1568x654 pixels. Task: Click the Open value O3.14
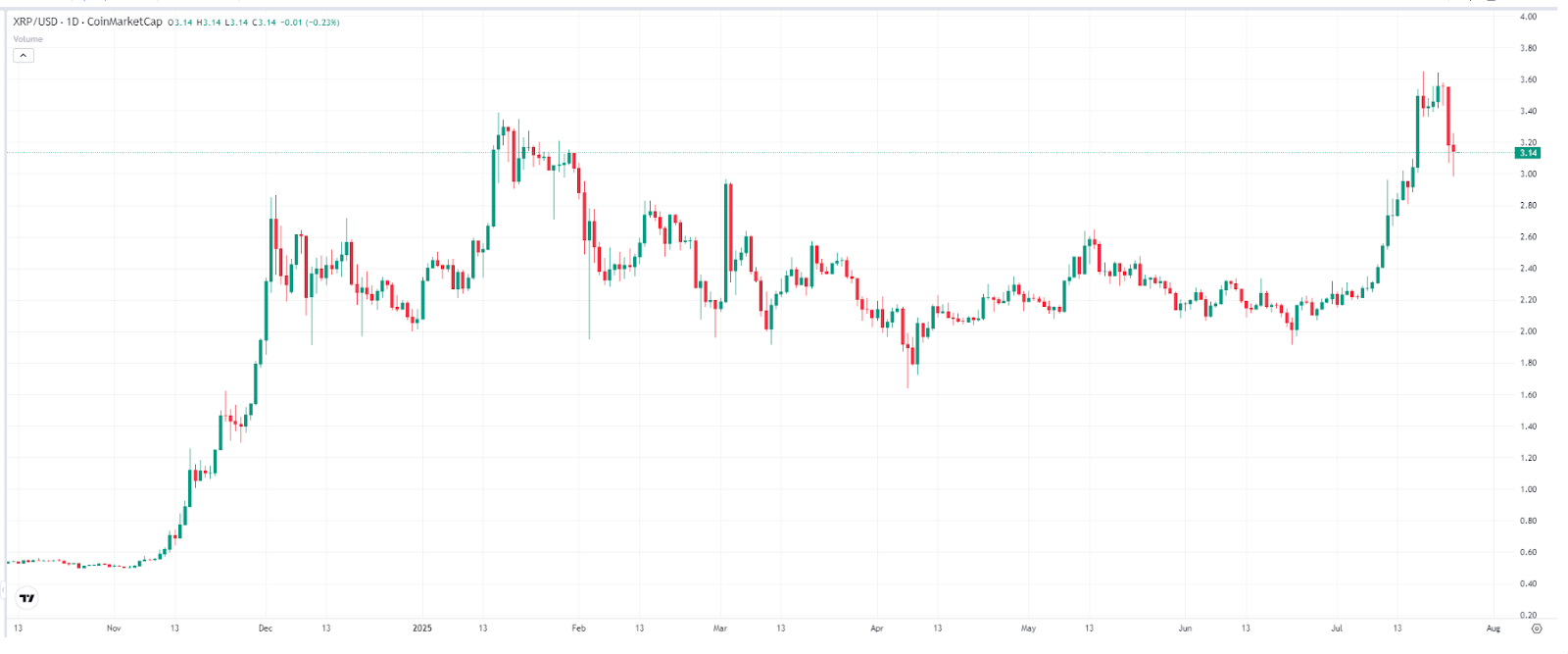pyautogui.click(x=180, y=22)
